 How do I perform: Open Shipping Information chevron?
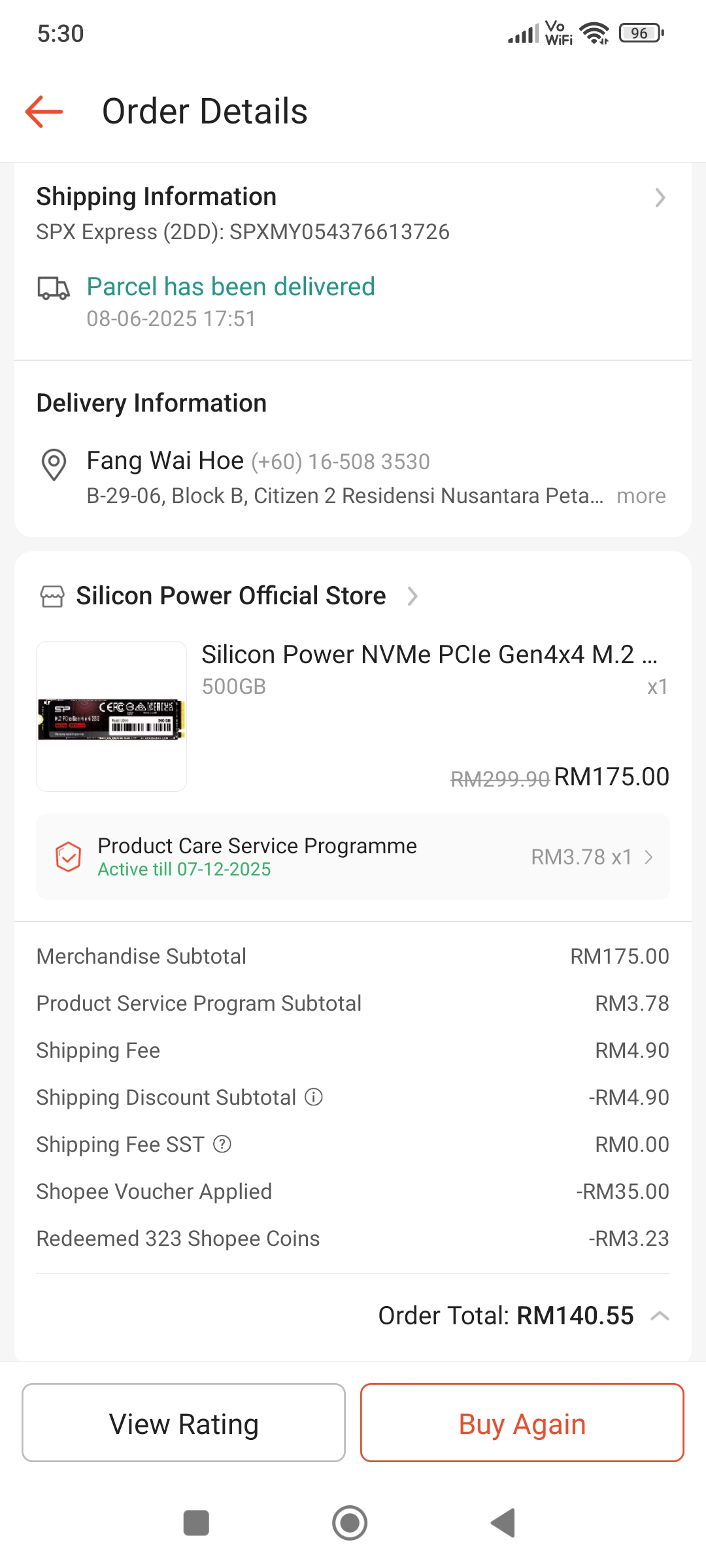click(660, 197)
